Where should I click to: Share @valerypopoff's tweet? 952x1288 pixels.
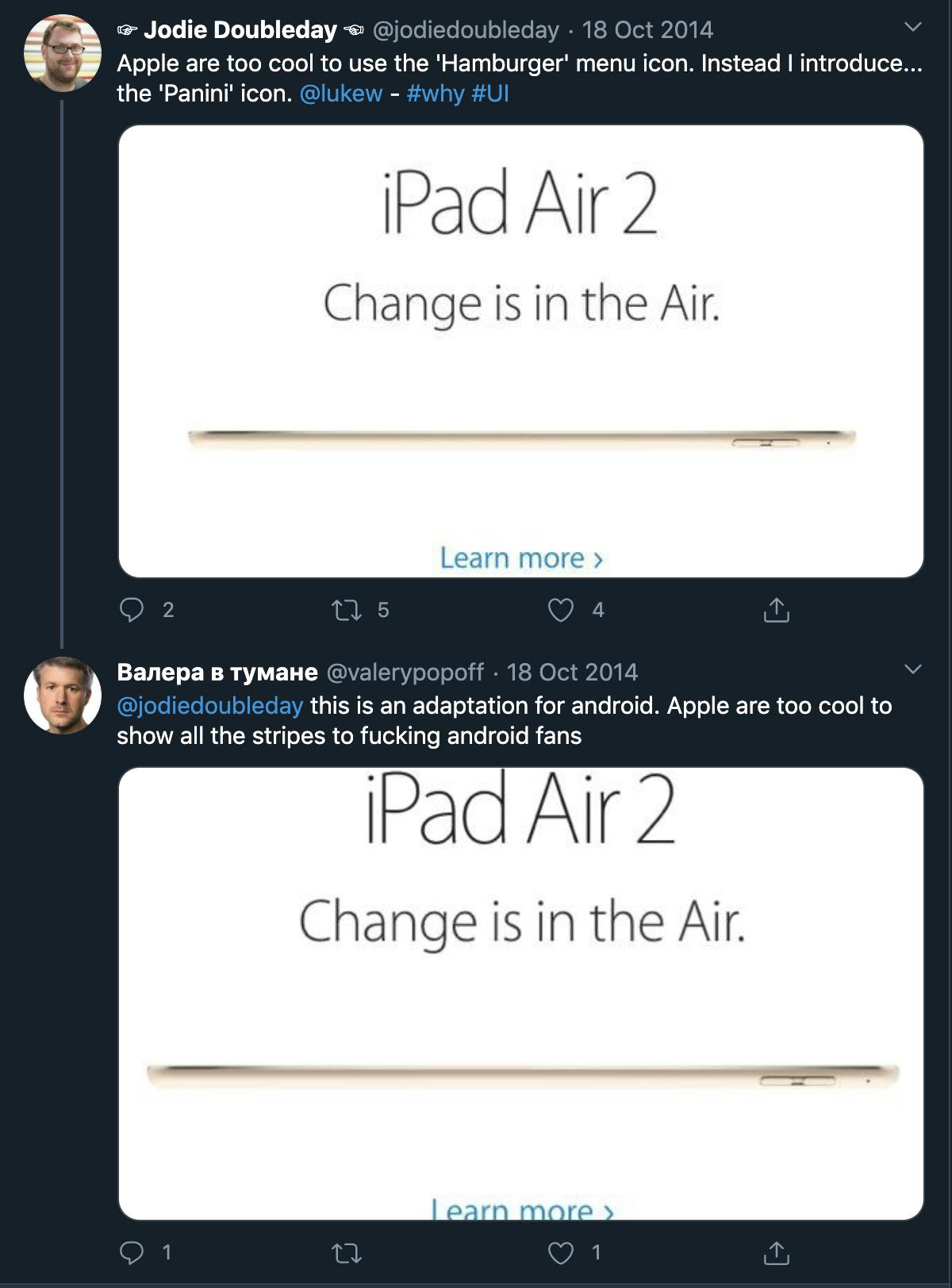(777, 1252)
